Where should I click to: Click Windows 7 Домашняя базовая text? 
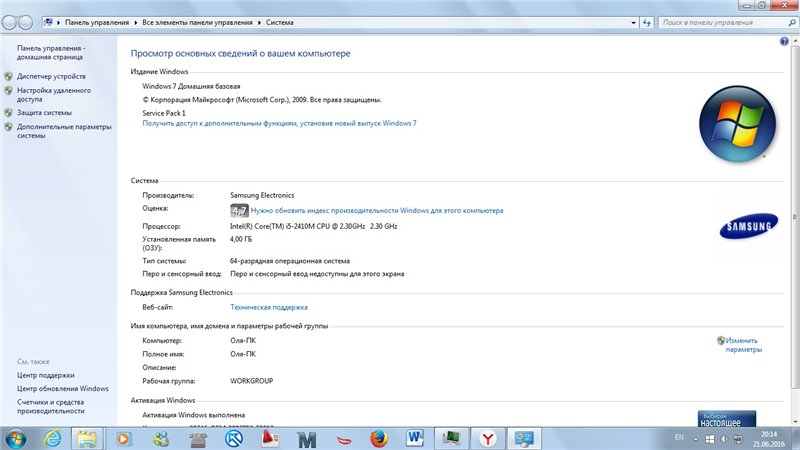191,86
